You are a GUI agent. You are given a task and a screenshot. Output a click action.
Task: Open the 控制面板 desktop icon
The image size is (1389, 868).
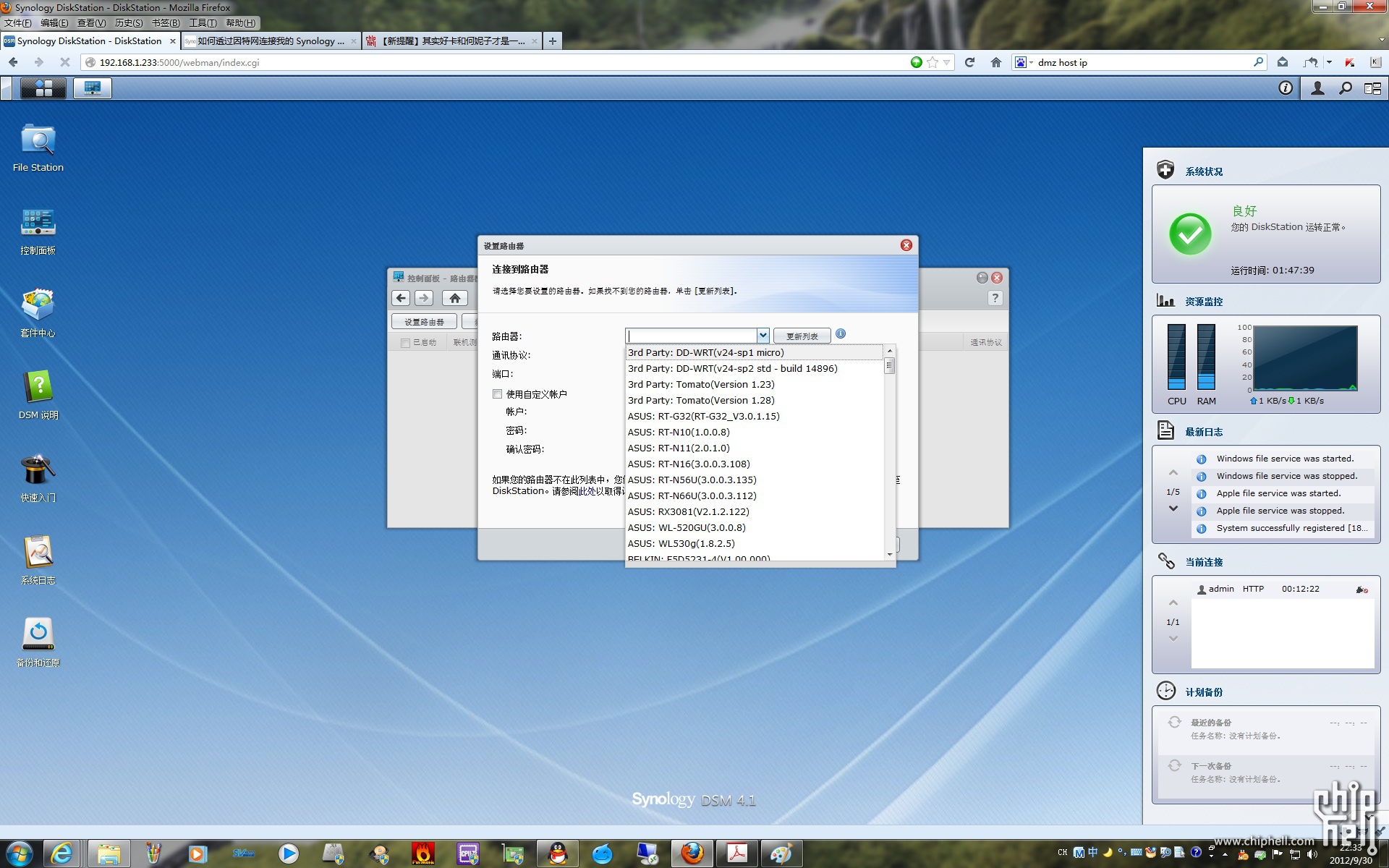[x=38, y=231]
